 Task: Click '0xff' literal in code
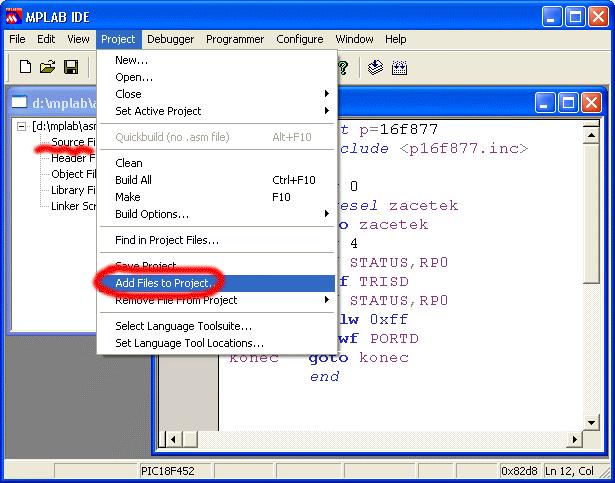click(389, 319)
